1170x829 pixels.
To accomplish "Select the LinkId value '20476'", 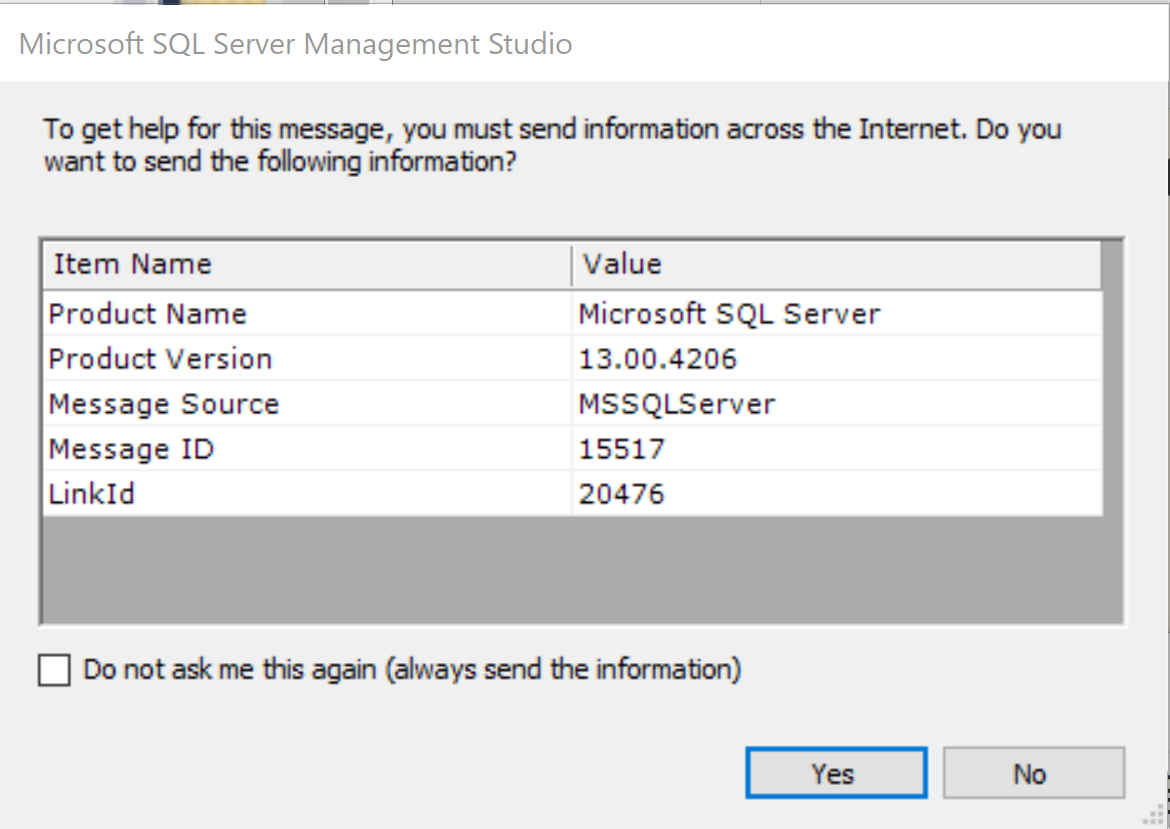I will (622, 492).
